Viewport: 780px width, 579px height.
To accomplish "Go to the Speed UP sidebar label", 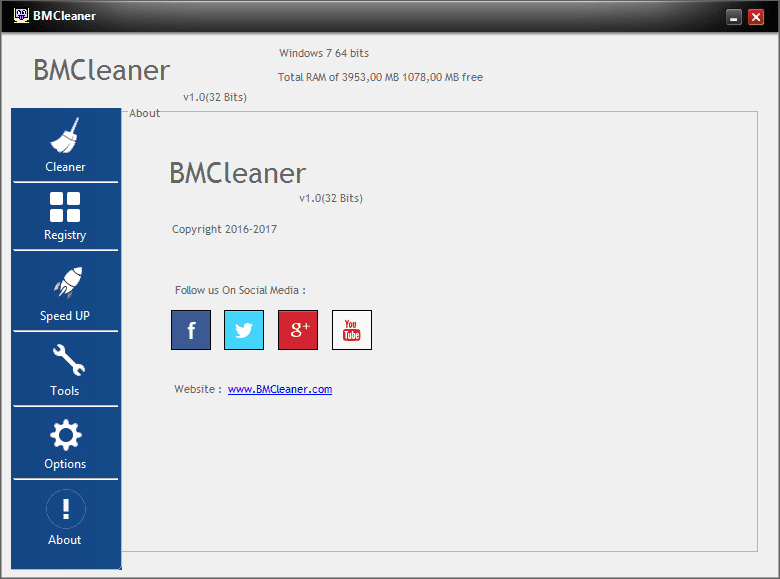I will (65, 316).
